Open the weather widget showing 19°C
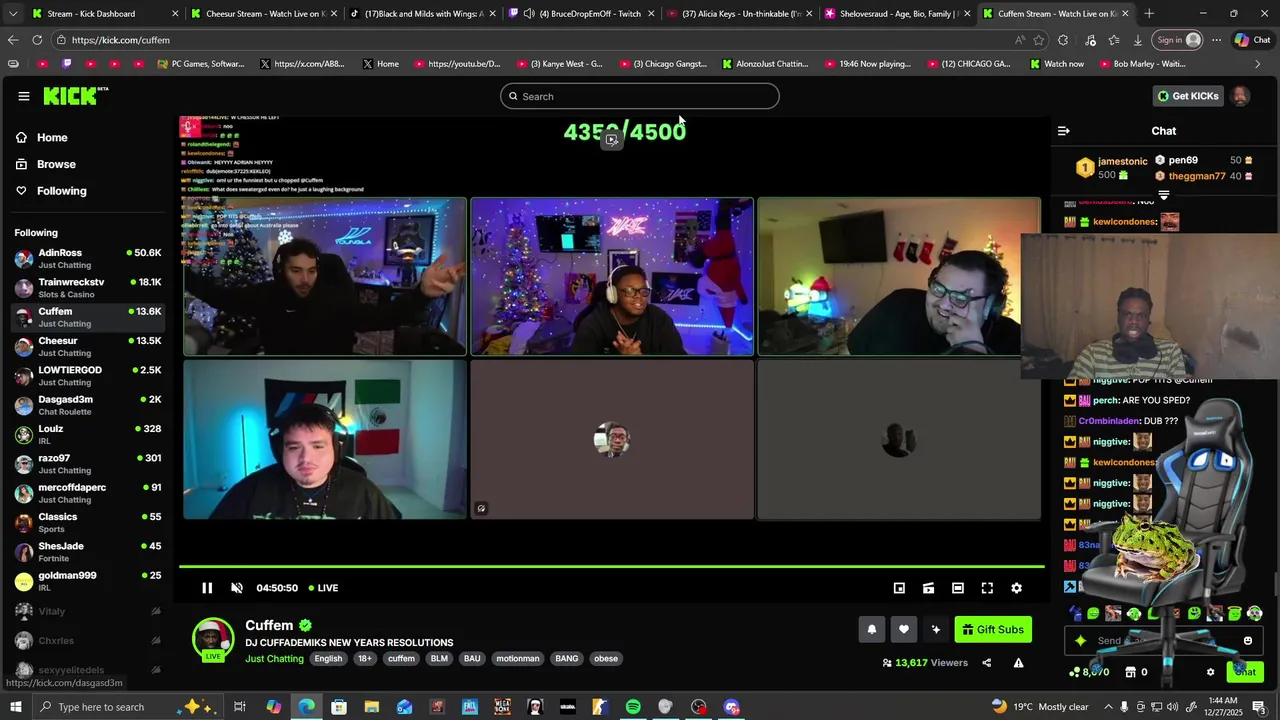 (1039, 707)
